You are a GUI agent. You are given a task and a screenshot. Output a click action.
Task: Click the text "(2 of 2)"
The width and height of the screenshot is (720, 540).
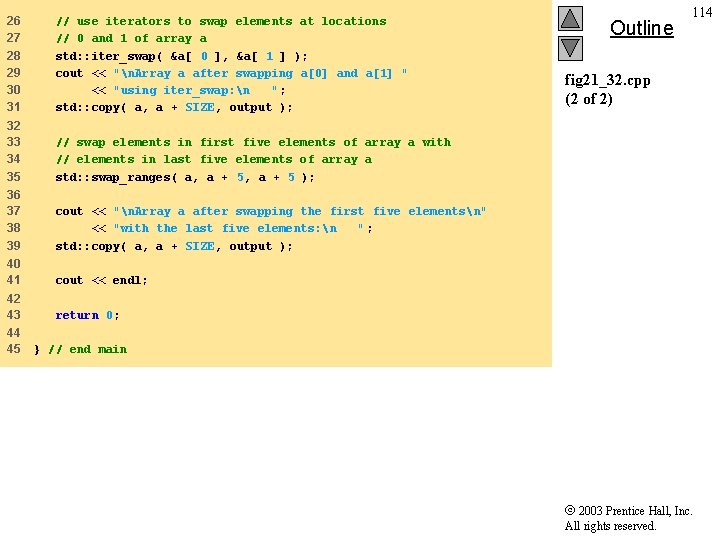[x=588, y=99]
